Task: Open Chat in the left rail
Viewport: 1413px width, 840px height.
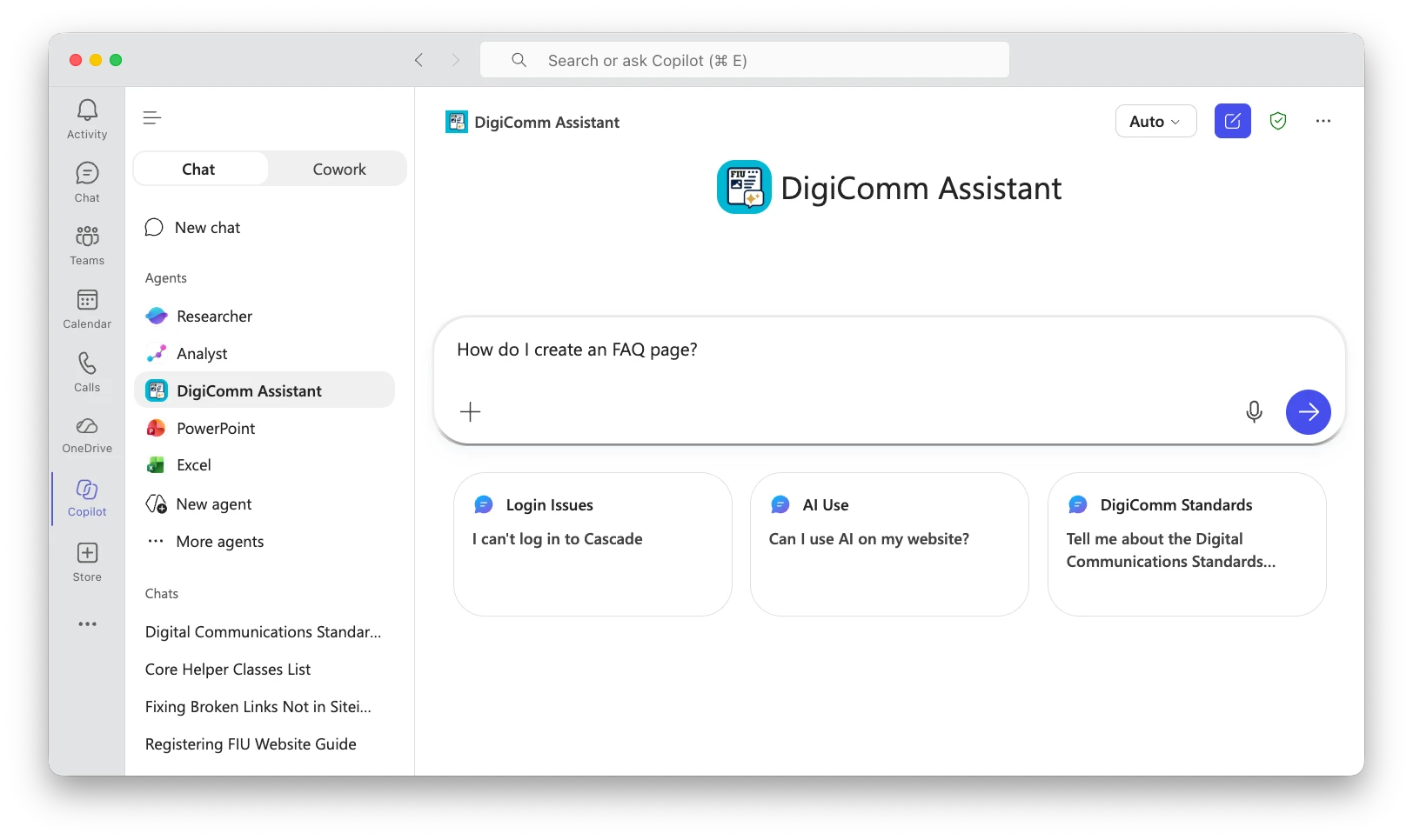Action: 87,182
